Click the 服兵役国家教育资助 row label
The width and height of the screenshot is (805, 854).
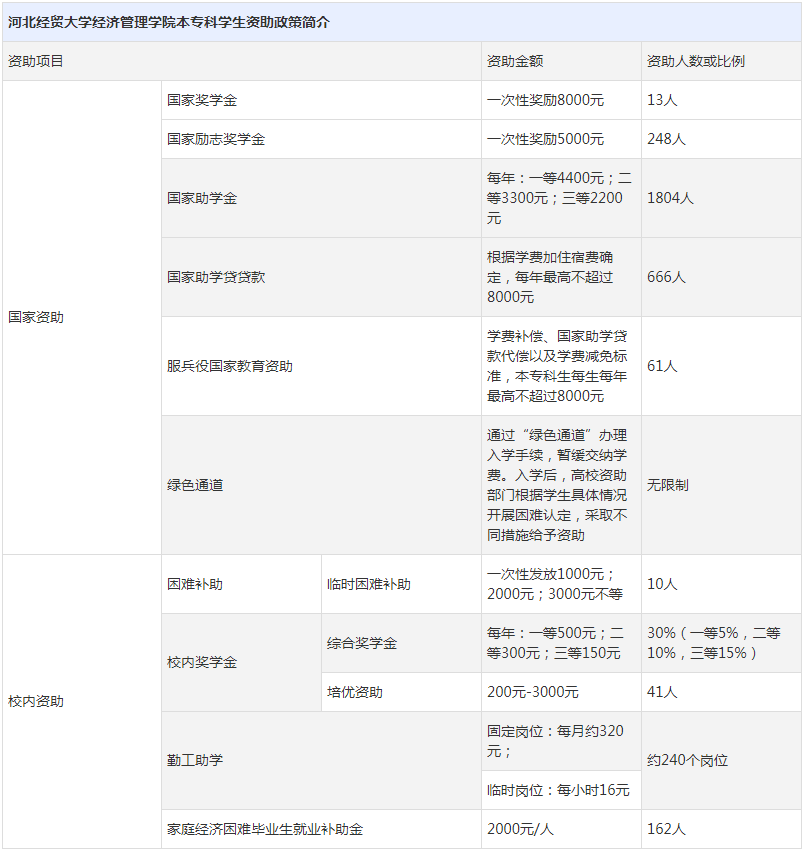click(321, 366)
